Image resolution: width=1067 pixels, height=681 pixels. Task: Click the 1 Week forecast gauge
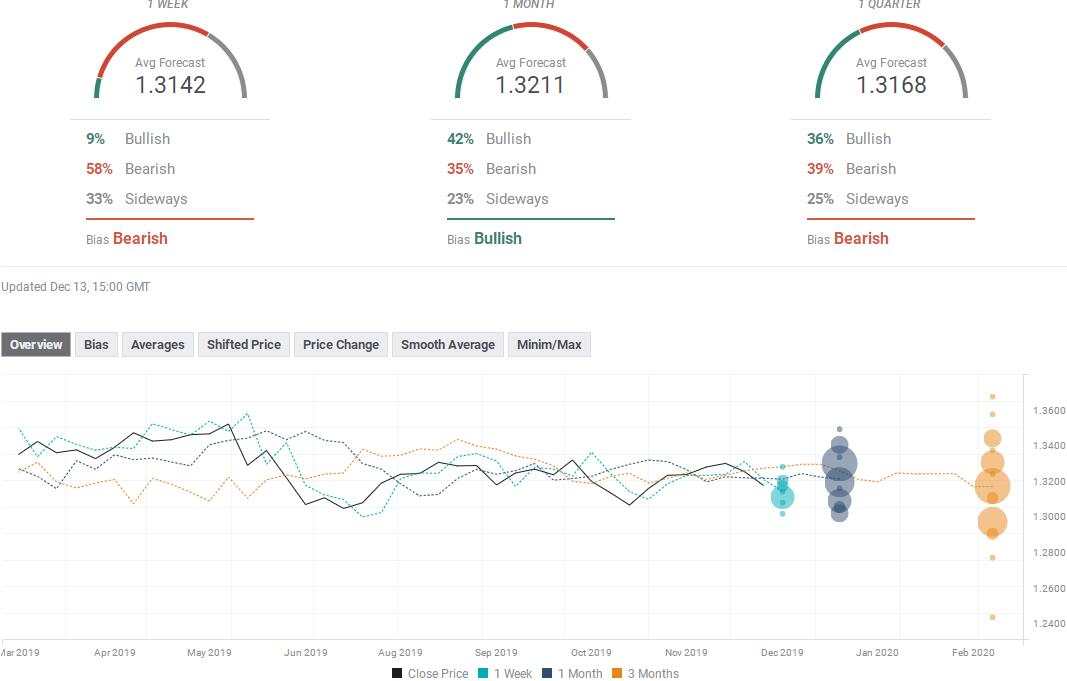170,61
